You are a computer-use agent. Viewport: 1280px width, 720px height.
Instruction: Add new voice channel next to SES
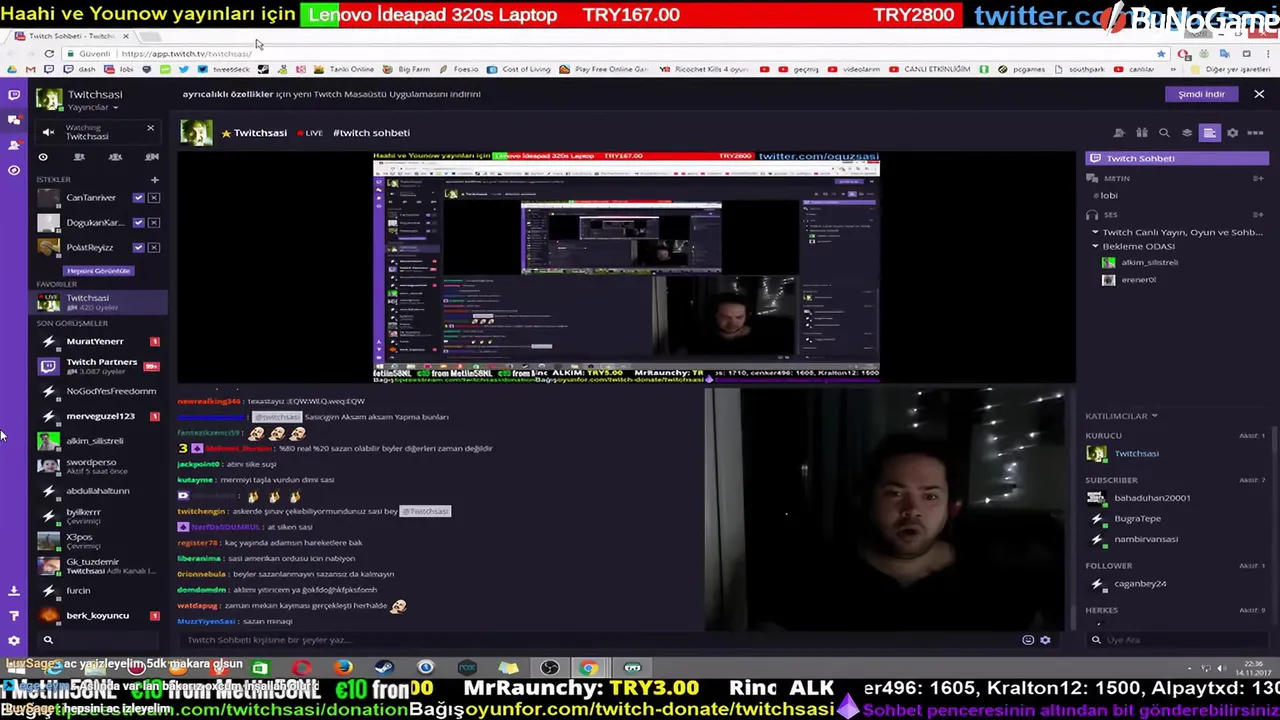click(x=1258, y=215)
